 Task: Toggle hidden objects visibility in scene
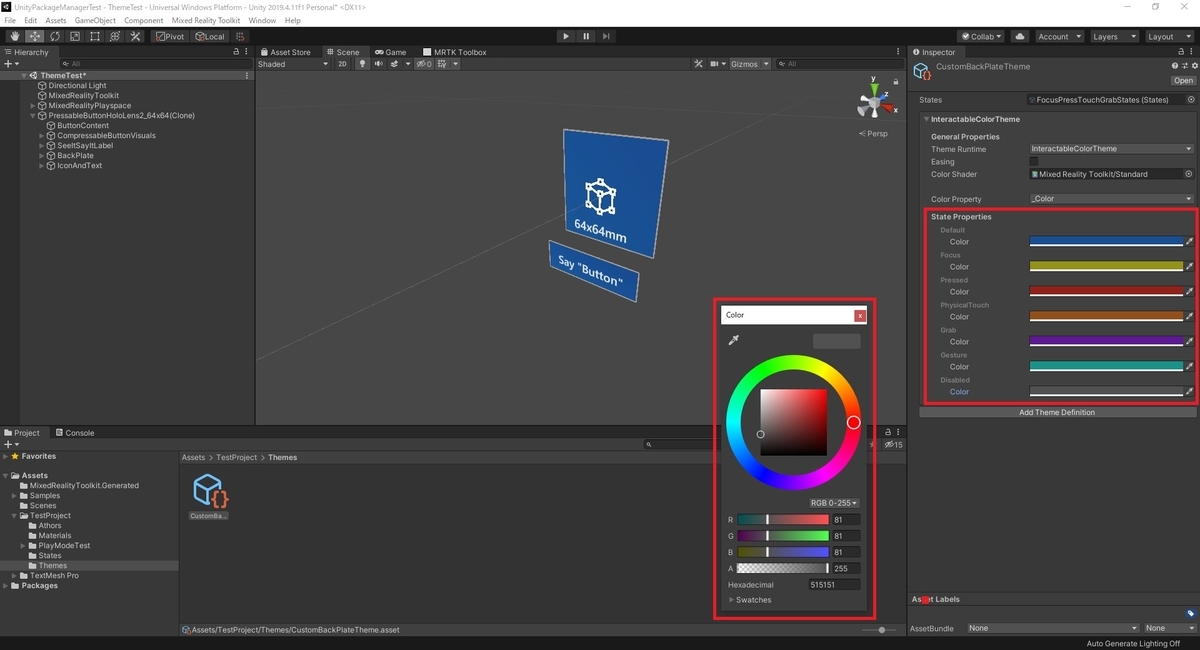pos(424,64)
